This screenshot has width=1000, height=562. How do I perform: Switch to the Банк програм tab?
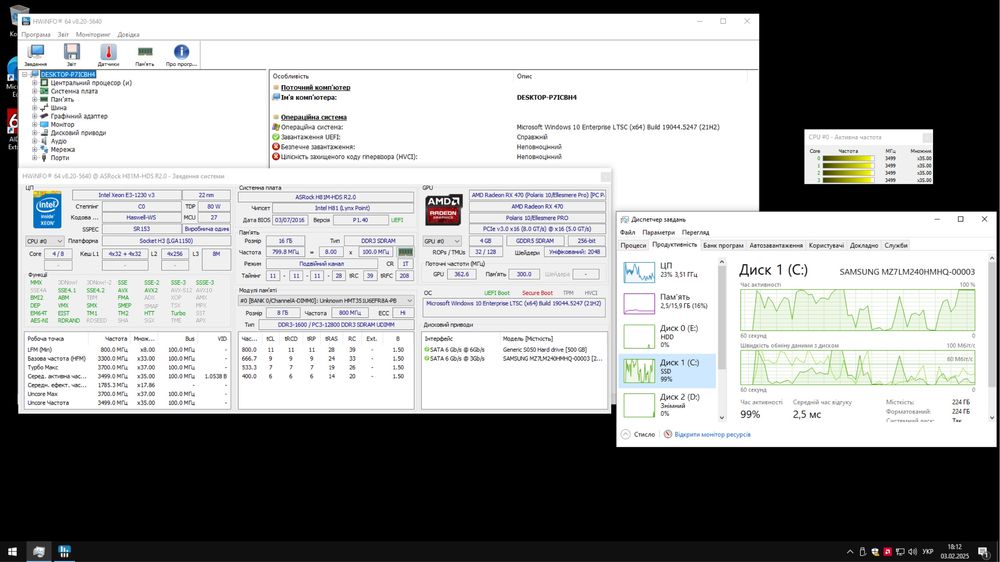723,246
